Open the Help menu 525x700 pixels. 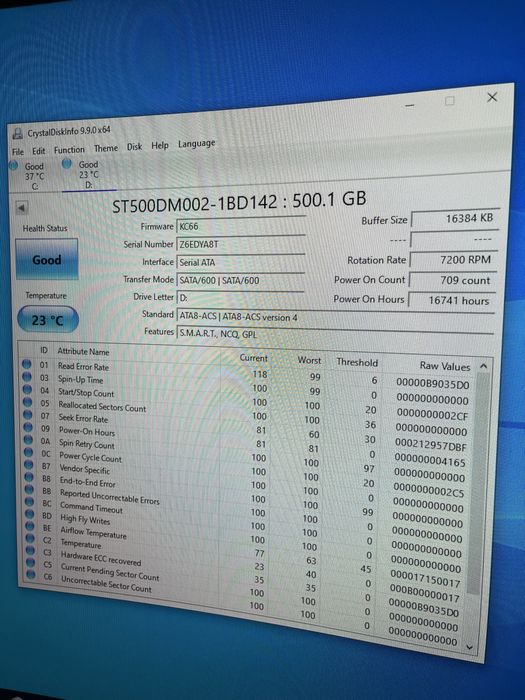tap(160, 145)
